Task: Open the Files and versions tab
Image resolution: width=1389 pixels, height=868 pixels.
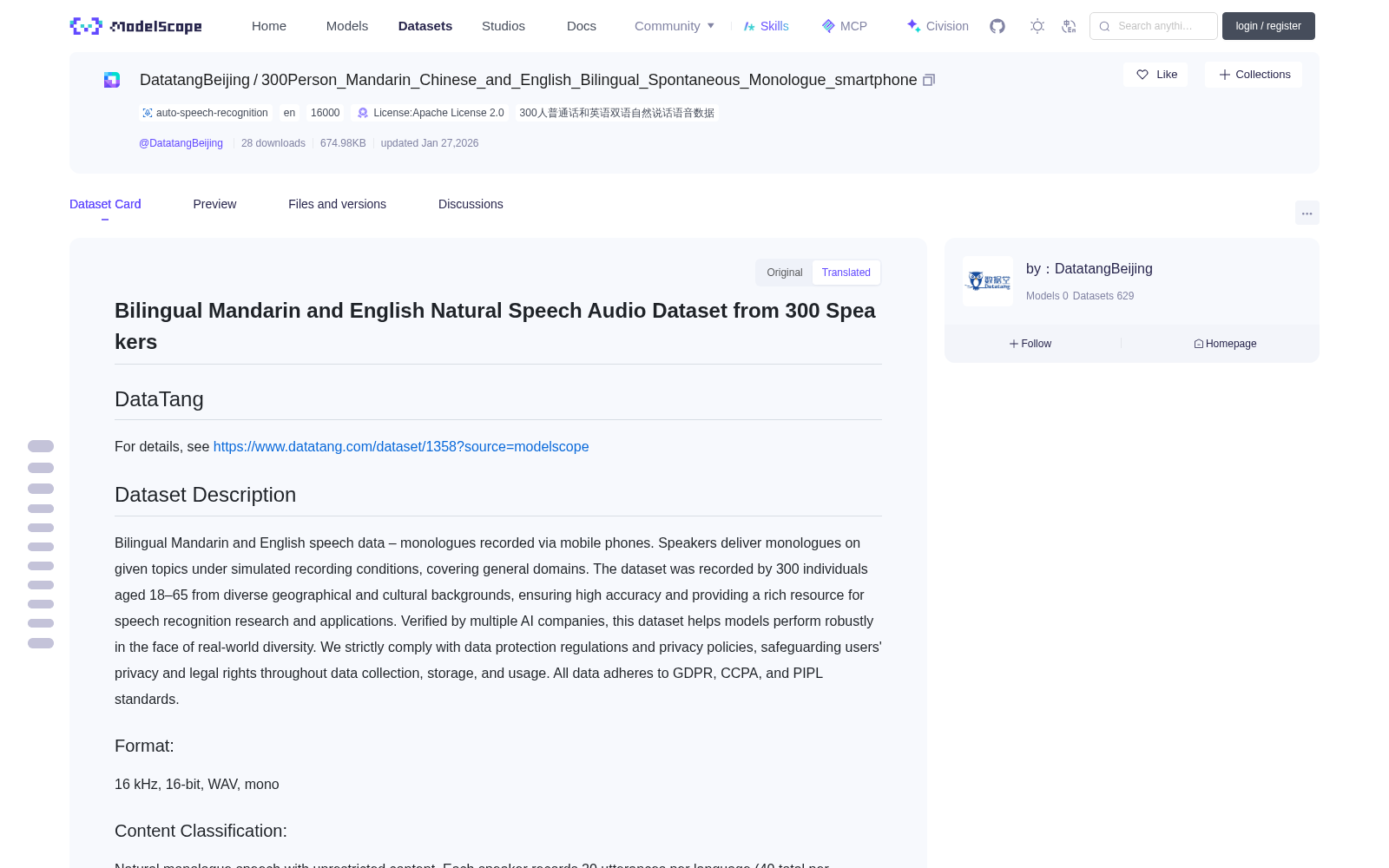Action: 337,204
